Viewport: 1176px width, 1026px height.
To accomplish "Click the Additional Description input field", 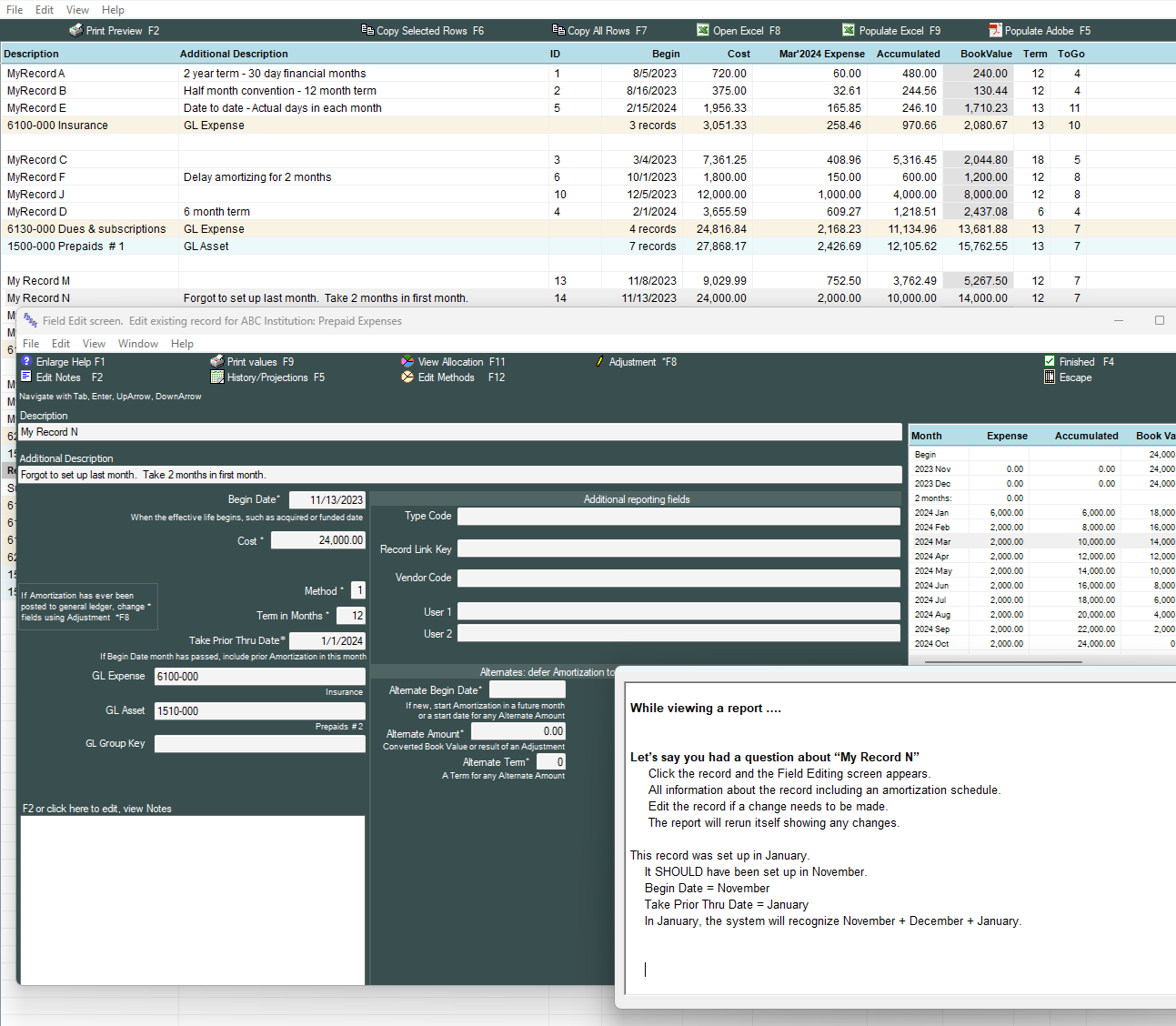I will 460,475.
